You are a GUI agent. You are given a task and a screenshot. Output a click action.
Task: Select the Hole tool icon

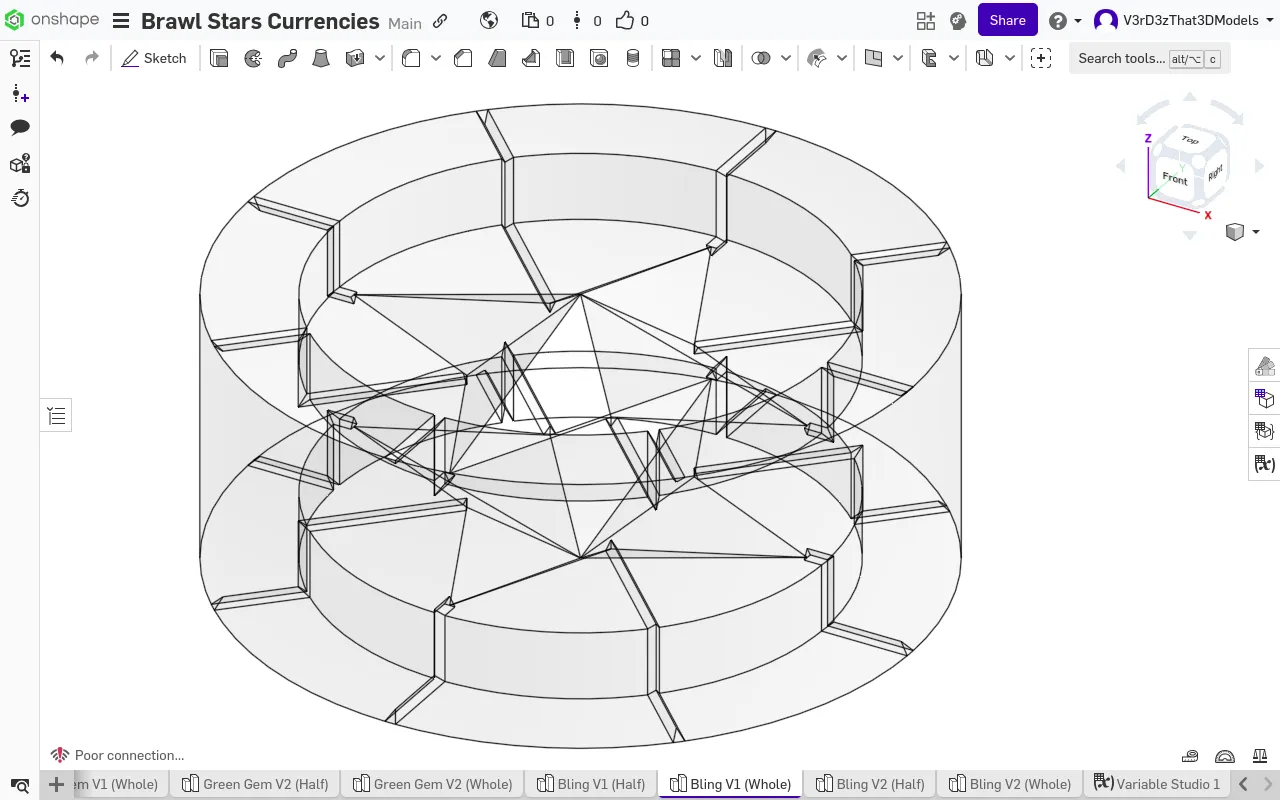pos(599,58)
